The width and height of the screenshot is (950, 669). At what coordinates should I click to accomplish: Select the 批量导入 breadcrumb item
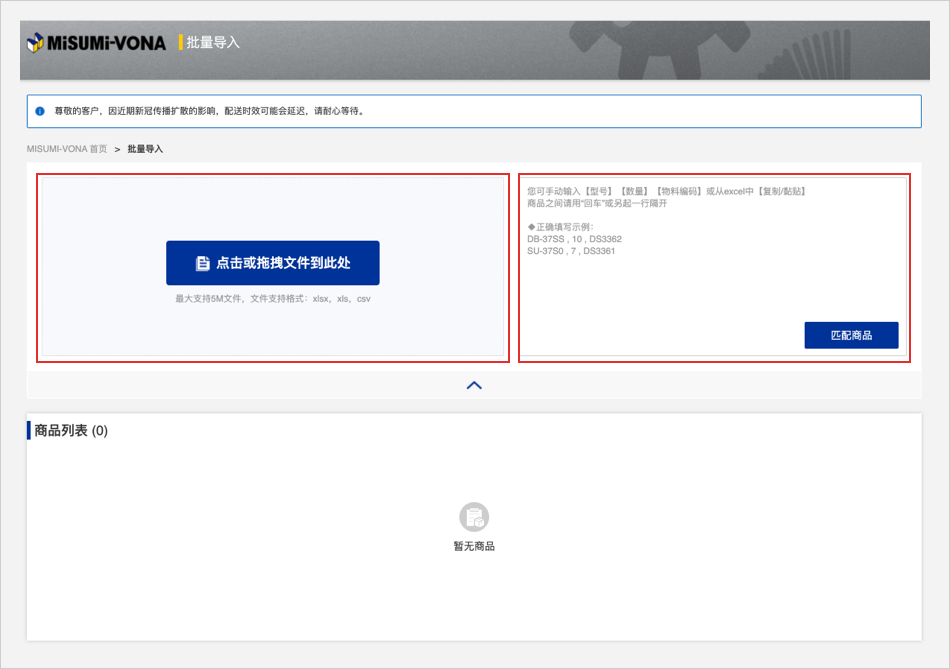(x=145, y=149)
